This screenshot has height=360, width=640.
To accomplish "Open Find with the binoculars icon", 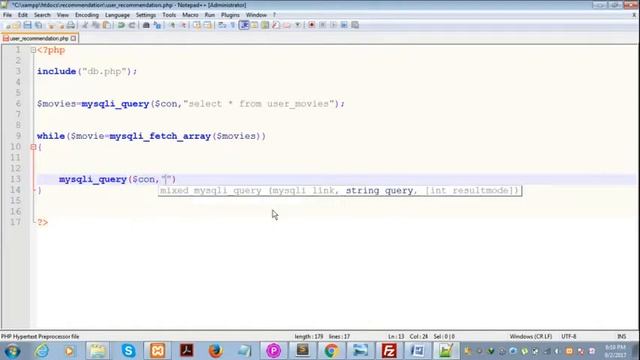I will tap(146, 25).
